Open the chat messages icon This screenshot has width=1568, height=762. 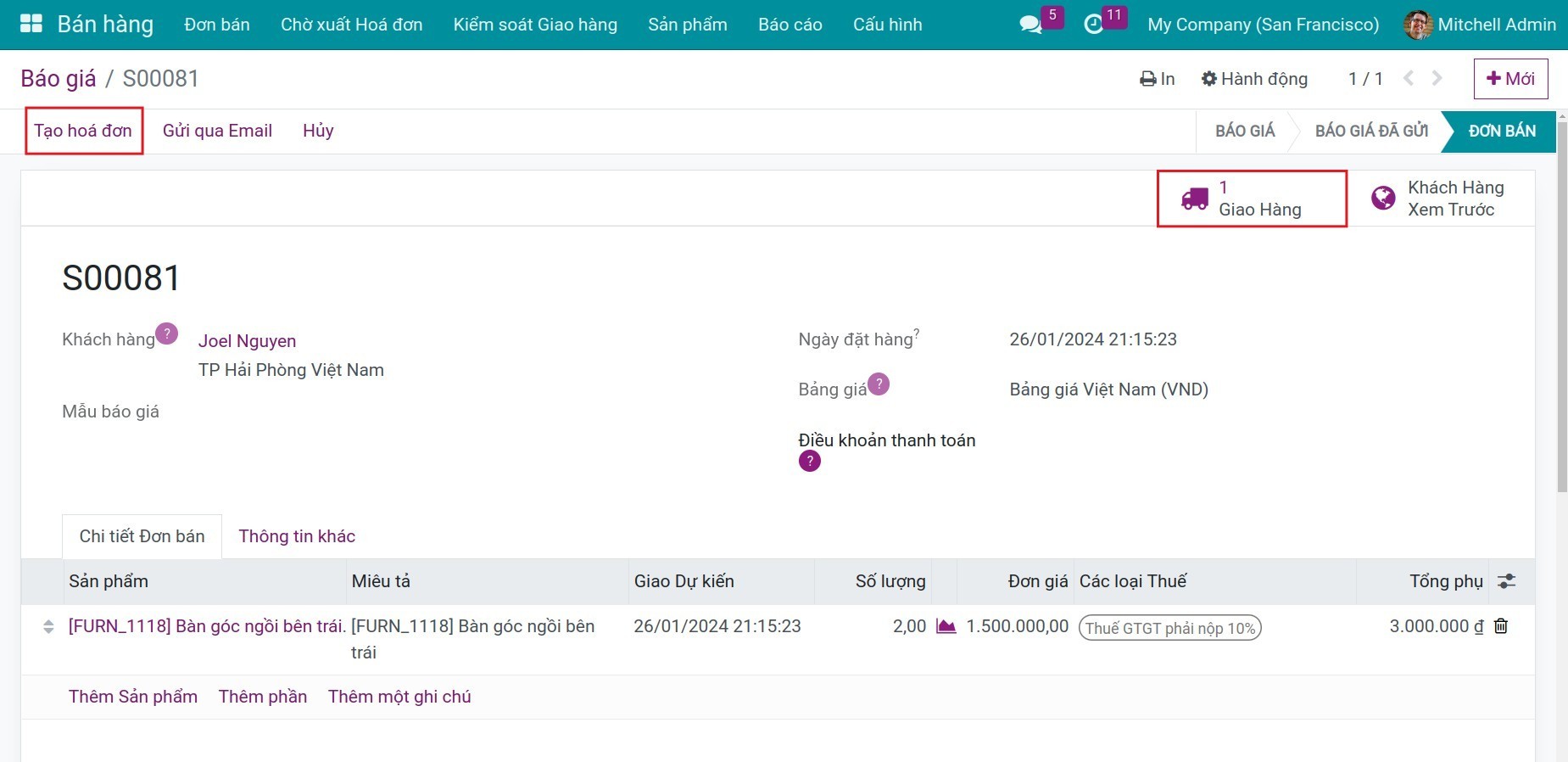(x=1030, y=25)
